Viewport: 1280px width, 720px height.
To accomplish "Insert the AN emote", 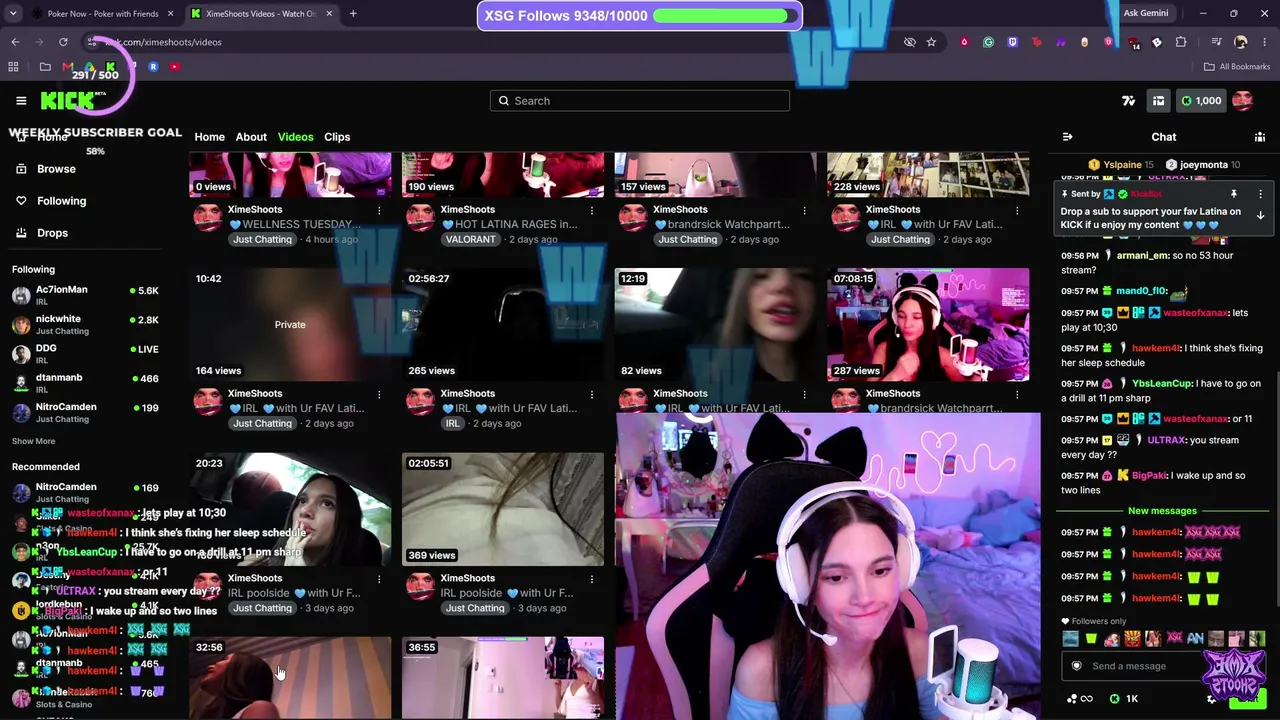I will [1195, 638].
